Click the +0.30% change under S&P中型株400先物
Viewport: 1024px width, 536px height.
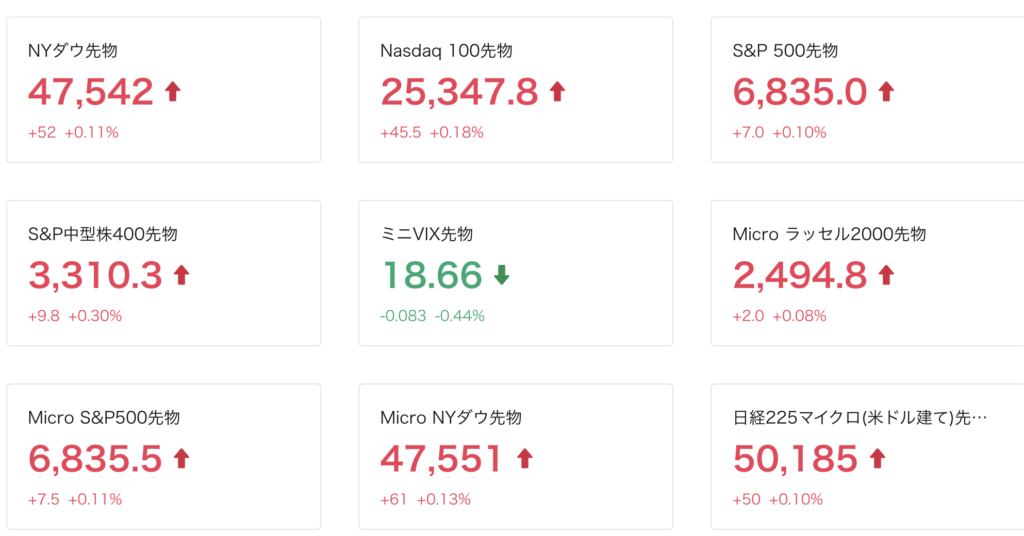tap(95, 316)
